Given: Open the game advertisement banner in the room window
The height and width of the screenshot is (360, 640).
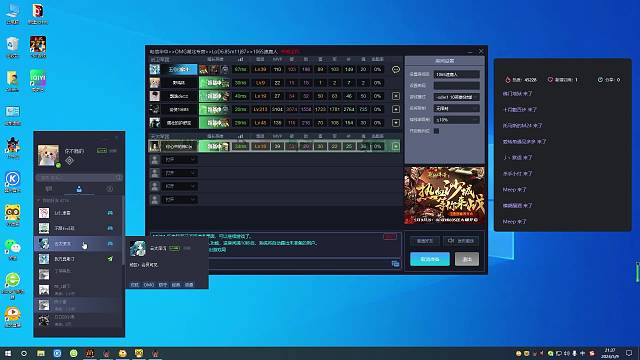Looking at the screenshot, I should [x=444, y=195].
